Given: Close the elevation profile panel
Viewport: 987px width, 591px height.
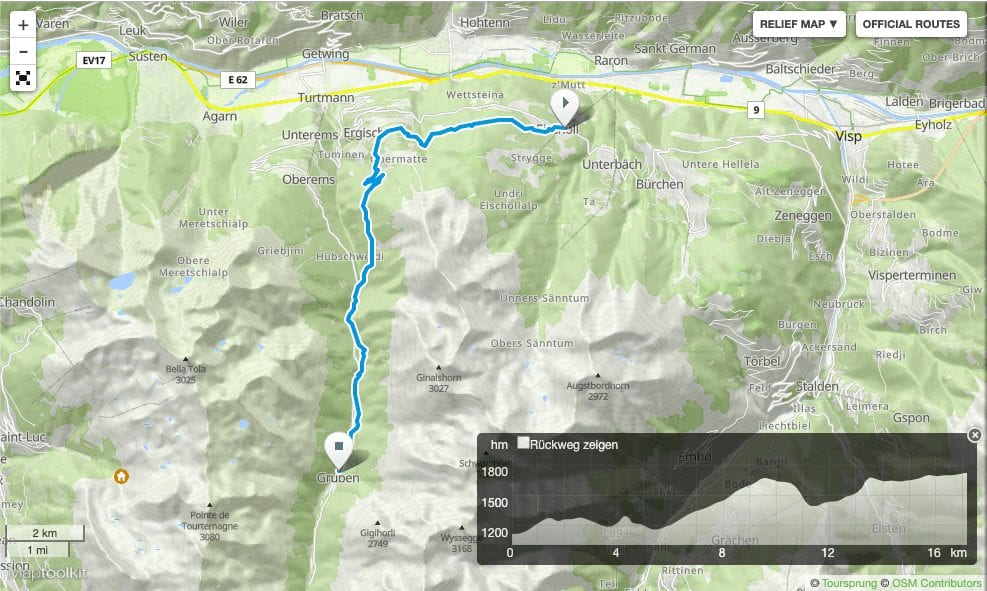Looking at the screenshot, I should [x=974, y=435].
